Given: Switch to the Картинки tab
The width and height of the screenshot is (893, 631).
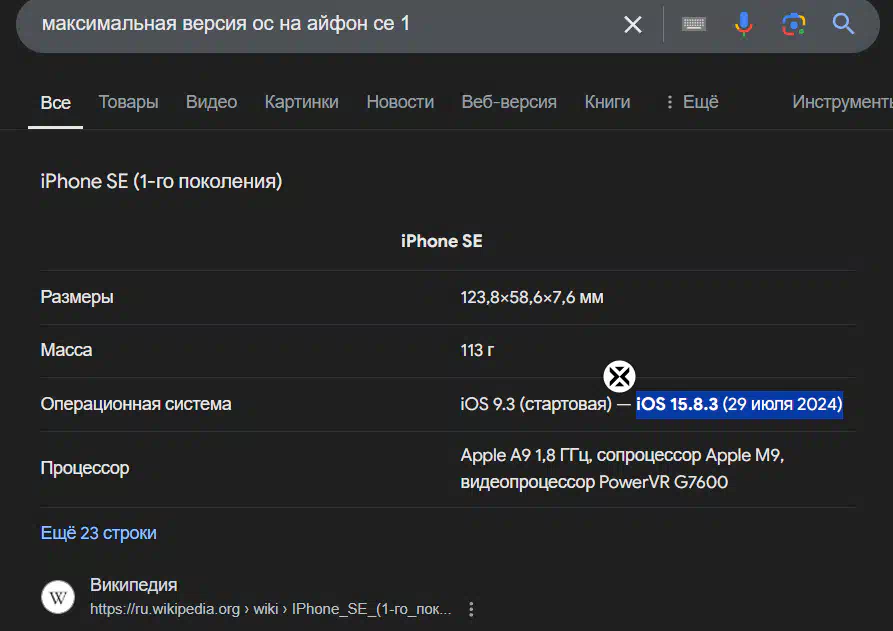Looking at the screenshot, I should click(x=302, y=102).
